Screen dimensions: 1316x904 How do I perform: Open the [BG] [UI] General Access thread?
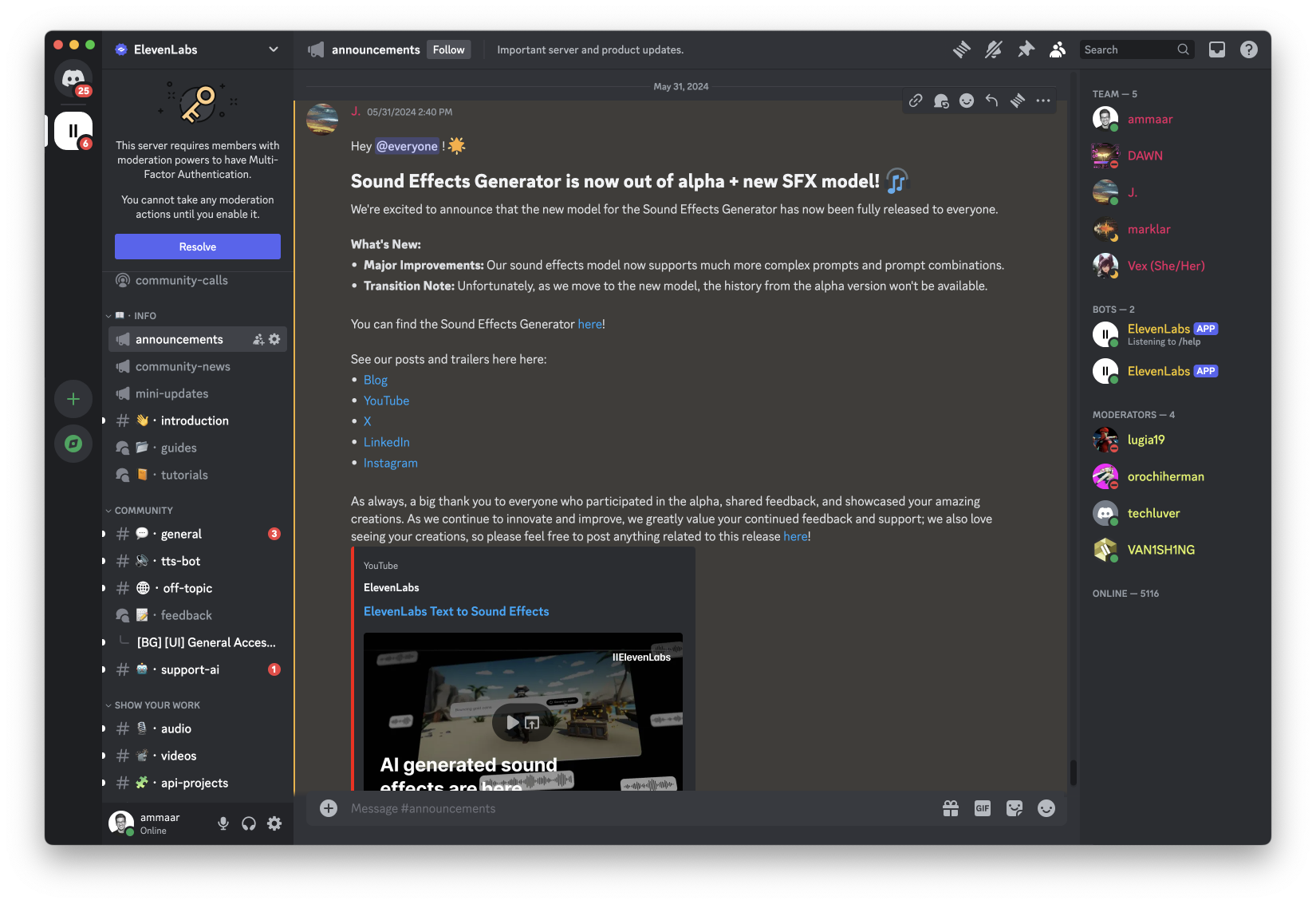pos(206,643)
